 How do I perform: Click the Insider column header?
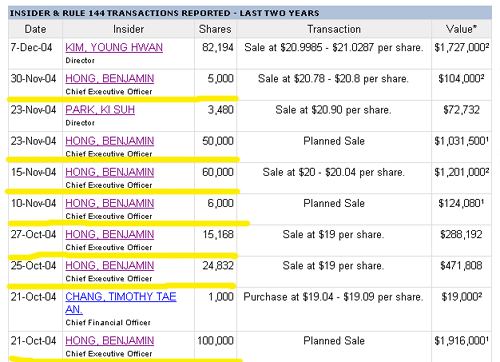128,29
